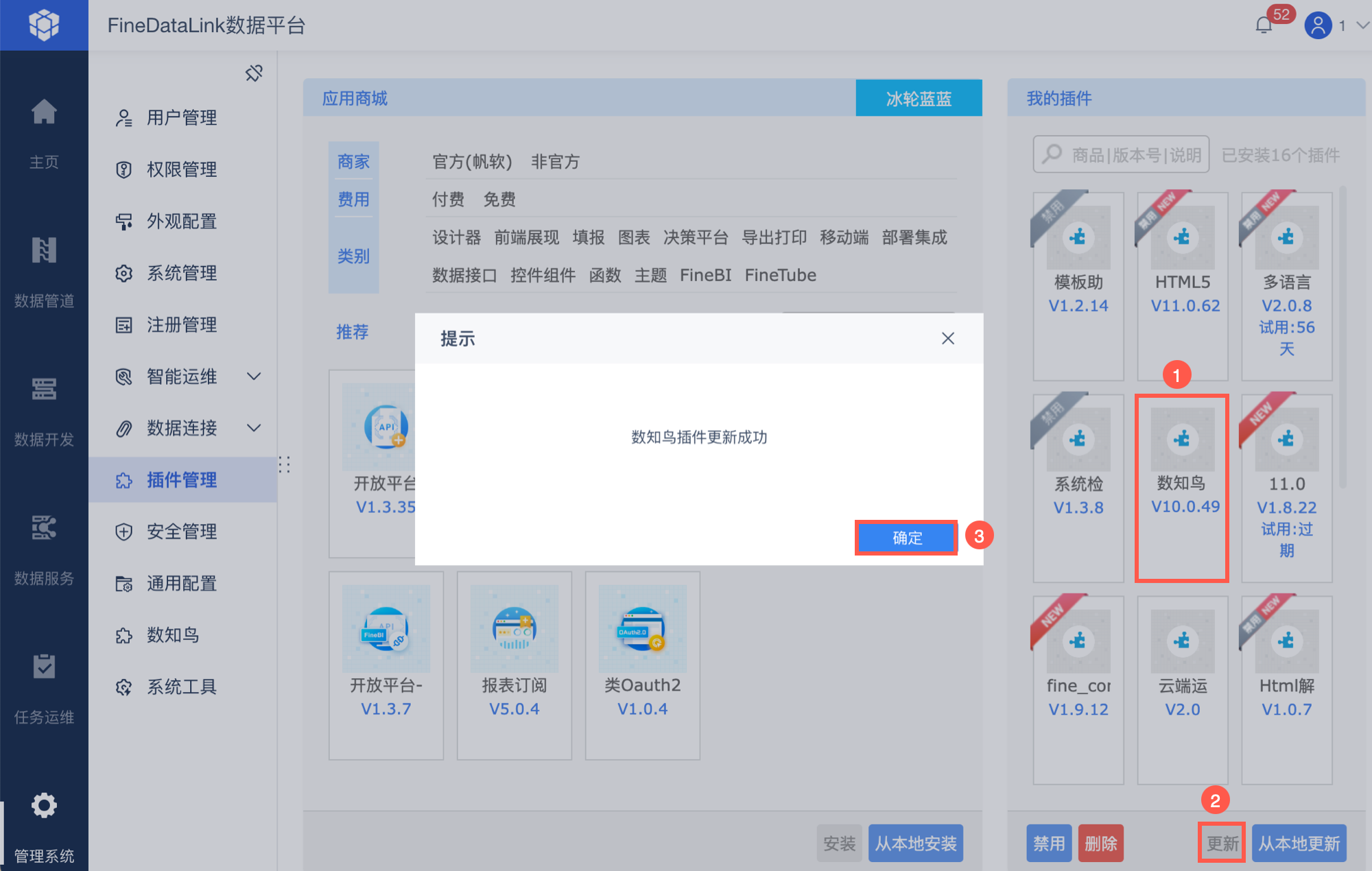Switch to the 冰轮蓝蓝 tab
This screenshot has width=1372, height=871.
pyautogui.click(x=919, y=99)
